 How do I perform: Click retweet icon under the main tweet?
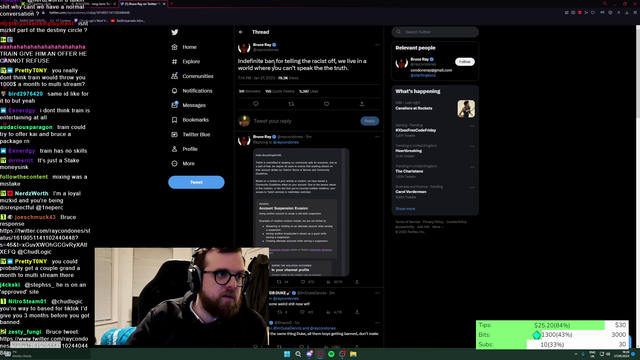(291, 104)
